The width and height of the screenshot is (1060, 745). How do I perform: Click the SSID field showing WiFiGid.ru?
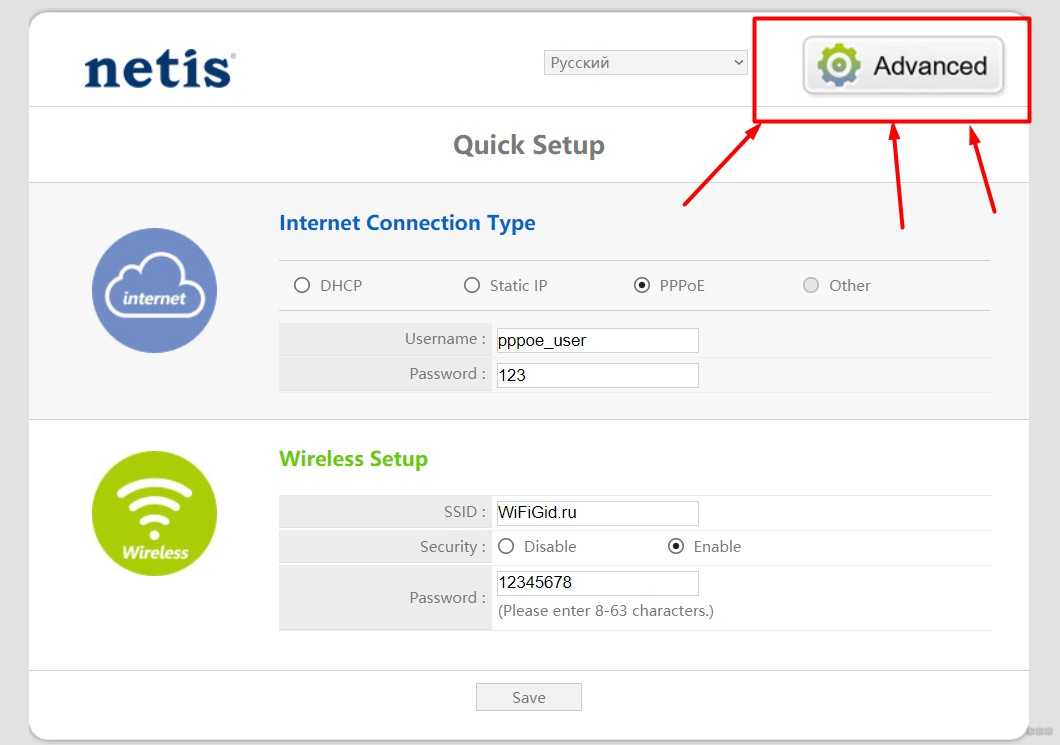pyautogui.click(x=597, y=513)
